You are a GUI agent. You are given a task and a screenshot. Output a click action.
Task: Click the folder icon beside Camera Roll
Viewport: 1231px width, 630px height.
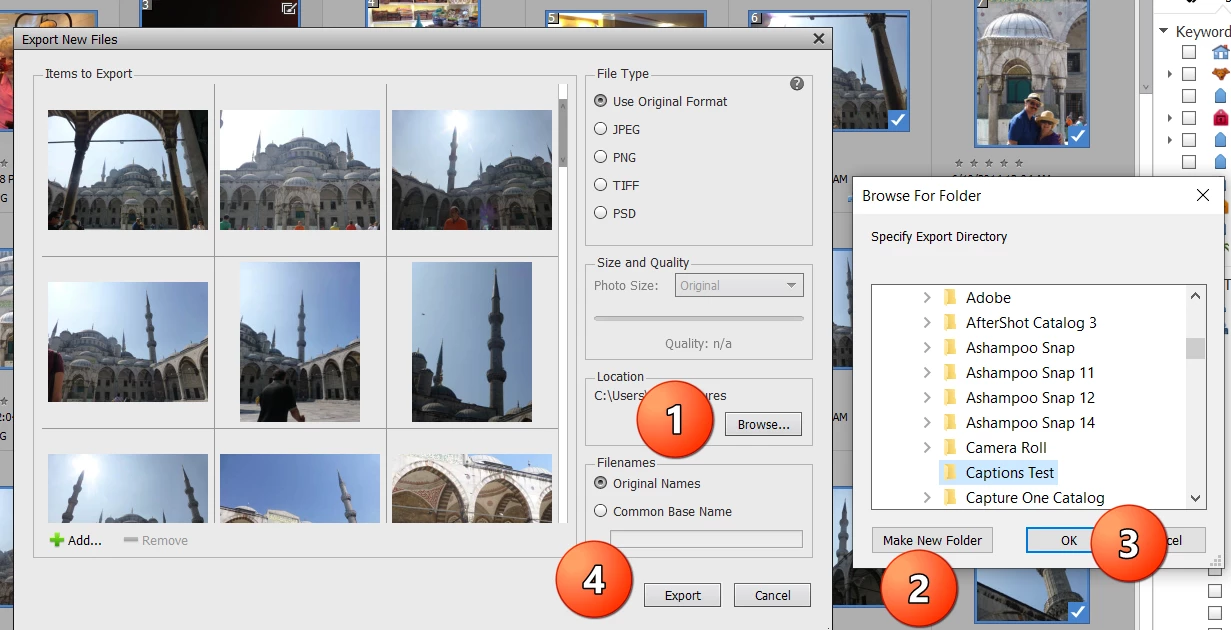(951, 447)
